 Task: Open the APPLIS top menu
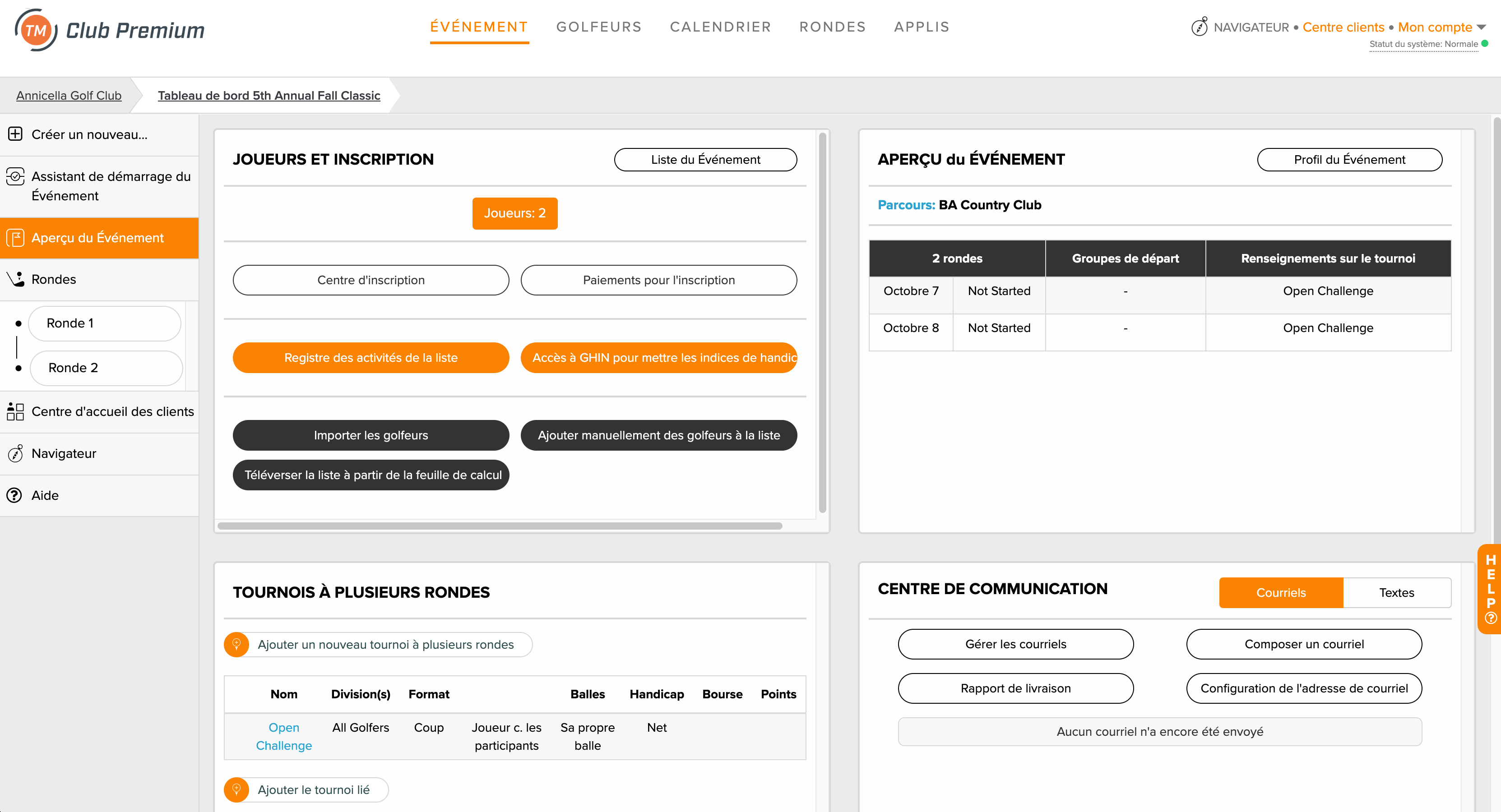pos(922,27)
